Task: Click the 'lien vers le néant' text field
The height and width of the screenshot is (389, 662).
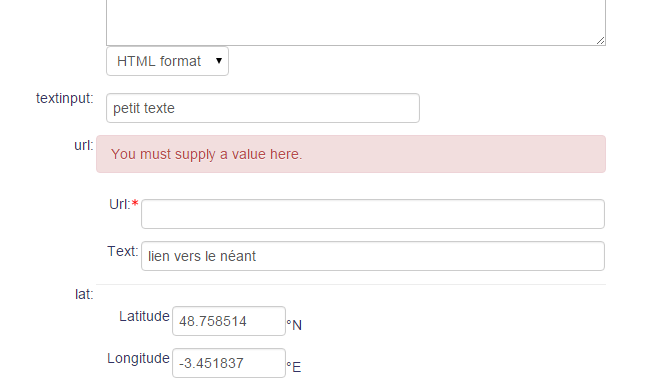Action: click(373, 256)
